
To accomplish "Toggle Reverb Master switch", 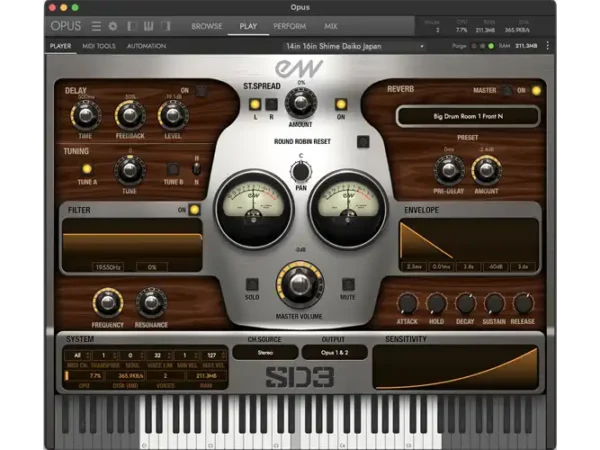I will [x=507, y=91].
